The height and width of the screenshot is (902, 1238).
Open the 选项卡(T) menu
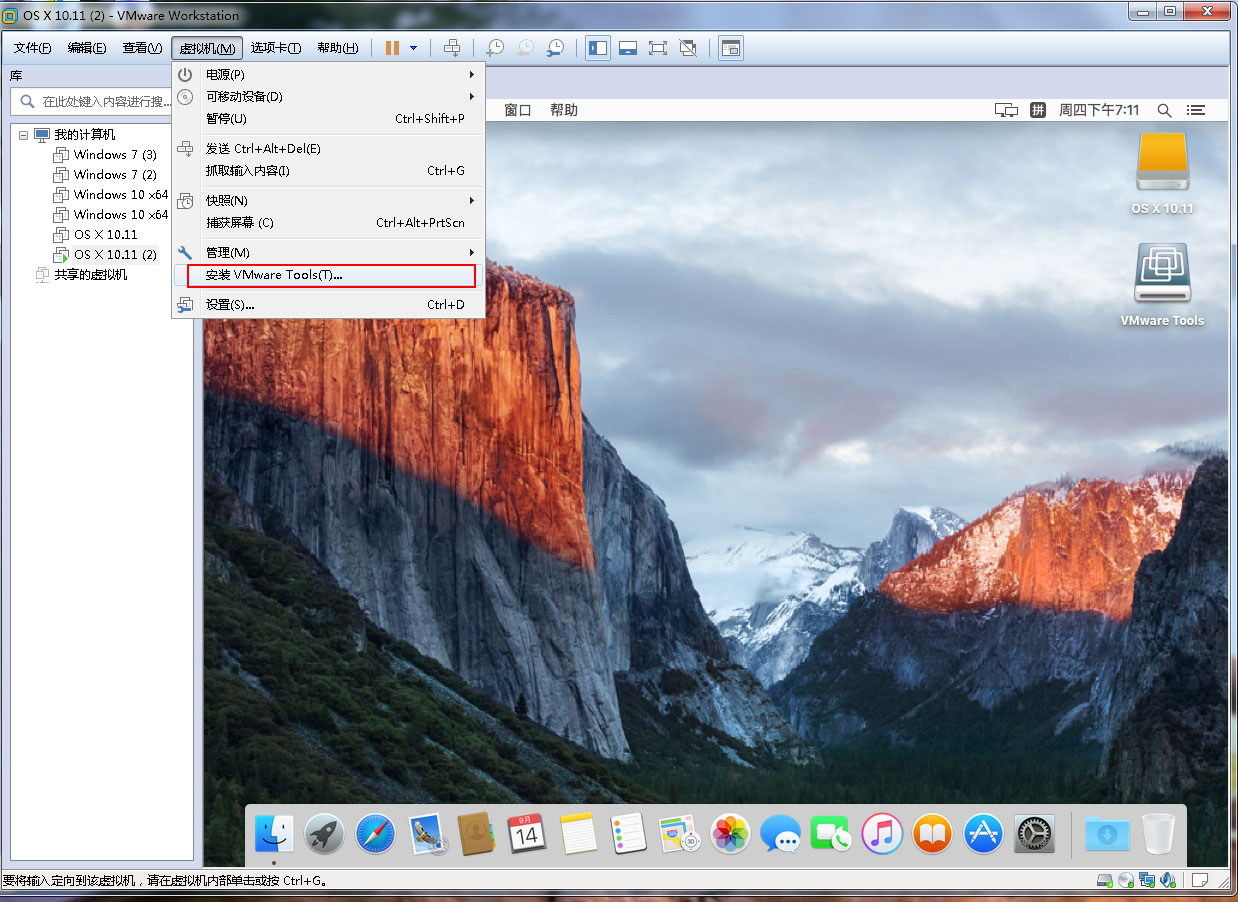pos(276,48)
